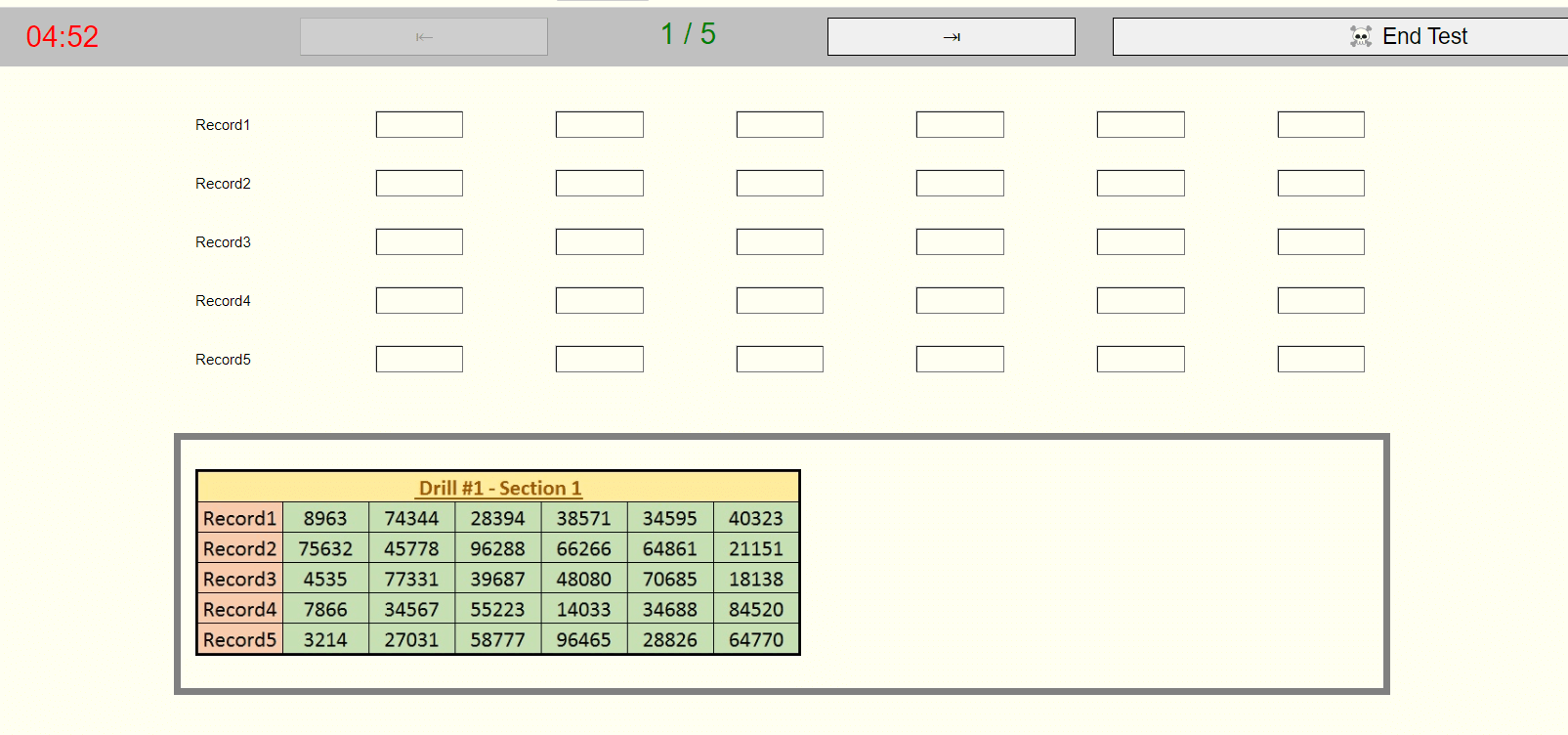The width and height of the screenshot is (1568, 735).
Task: Focus the fifth input field of Record1
Action: (x=1141, y=124)
